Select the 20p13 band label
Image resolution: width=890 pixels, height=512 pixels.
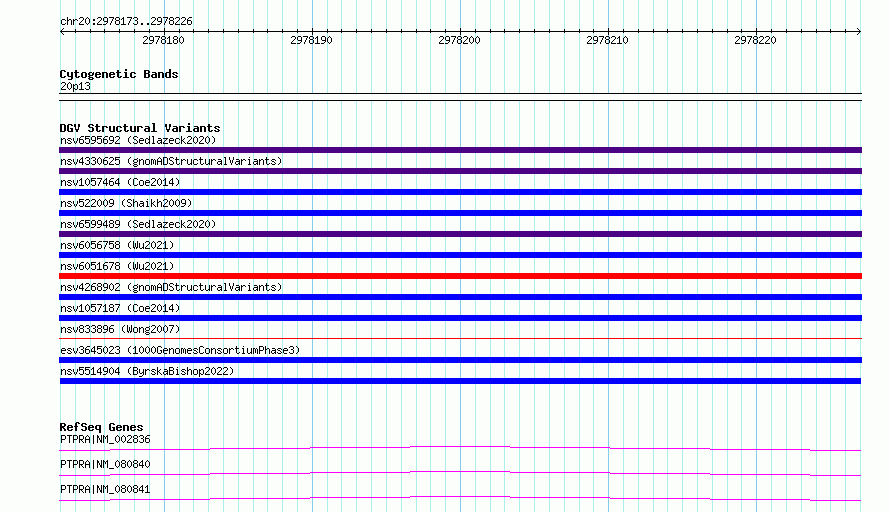pos(75,86)
